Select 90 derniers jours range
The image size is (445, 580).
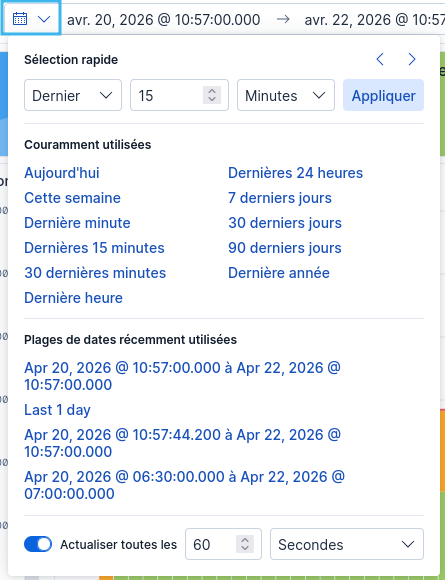[x=285, y=248]
